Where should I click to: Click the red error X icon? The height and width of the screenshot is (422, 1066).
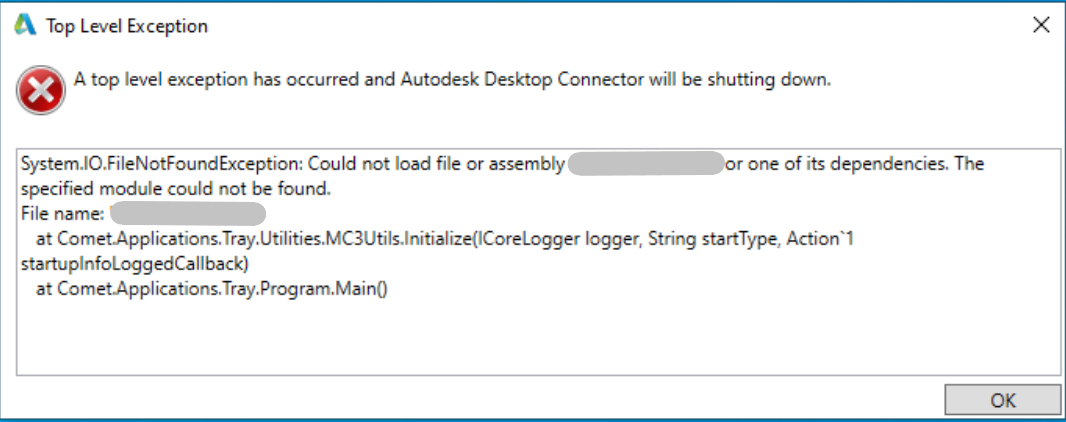[39, 93]
